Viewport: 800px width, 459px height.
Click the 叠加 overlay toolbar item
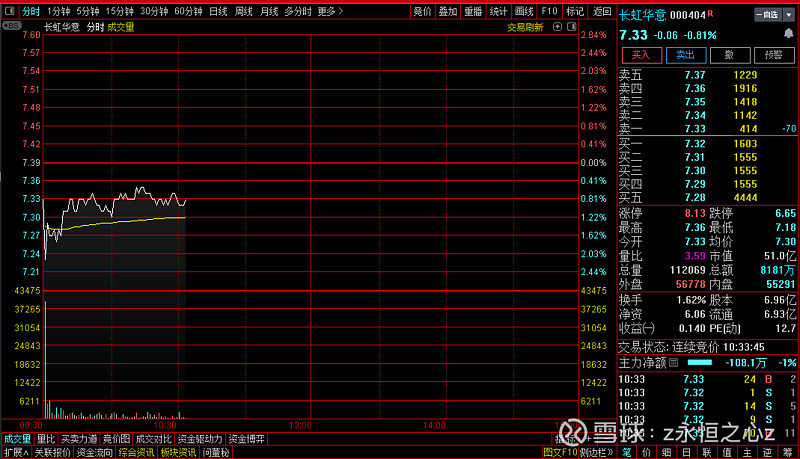tap(448, 11)
